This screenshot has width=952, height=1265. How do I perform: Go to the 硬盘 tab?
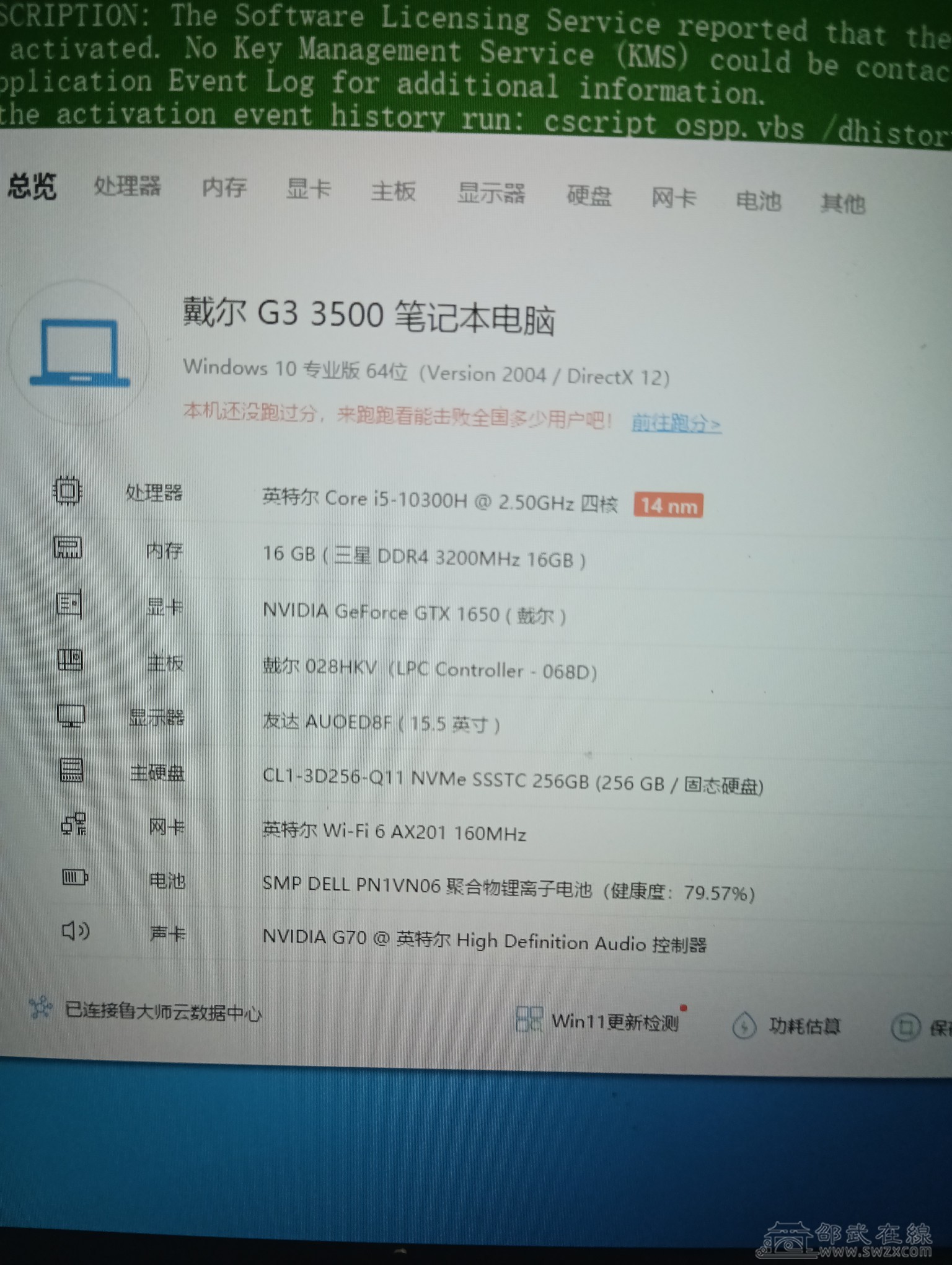coord(589,196)
